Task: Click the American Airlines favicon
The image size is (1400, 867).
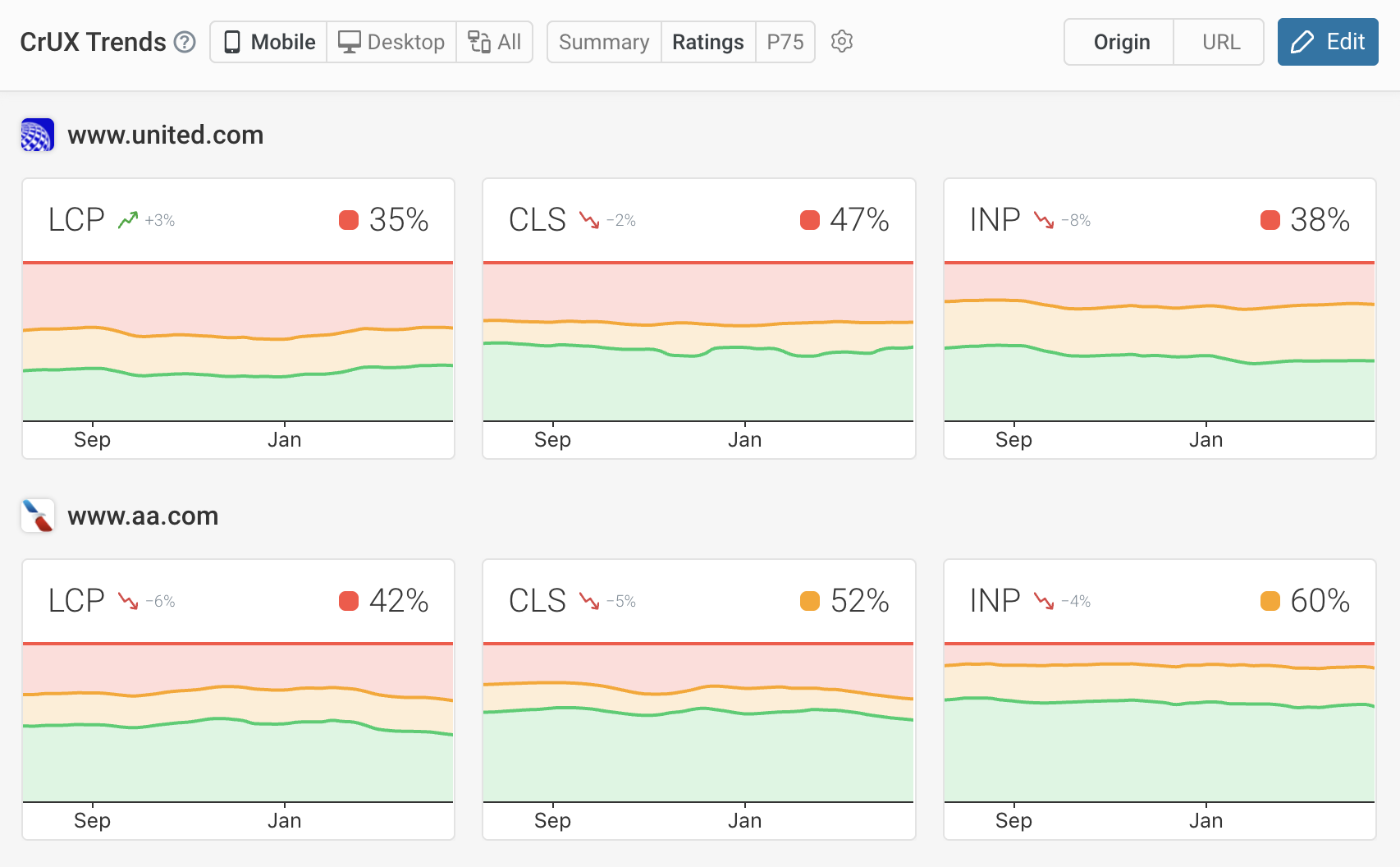Action: (38, 516)
